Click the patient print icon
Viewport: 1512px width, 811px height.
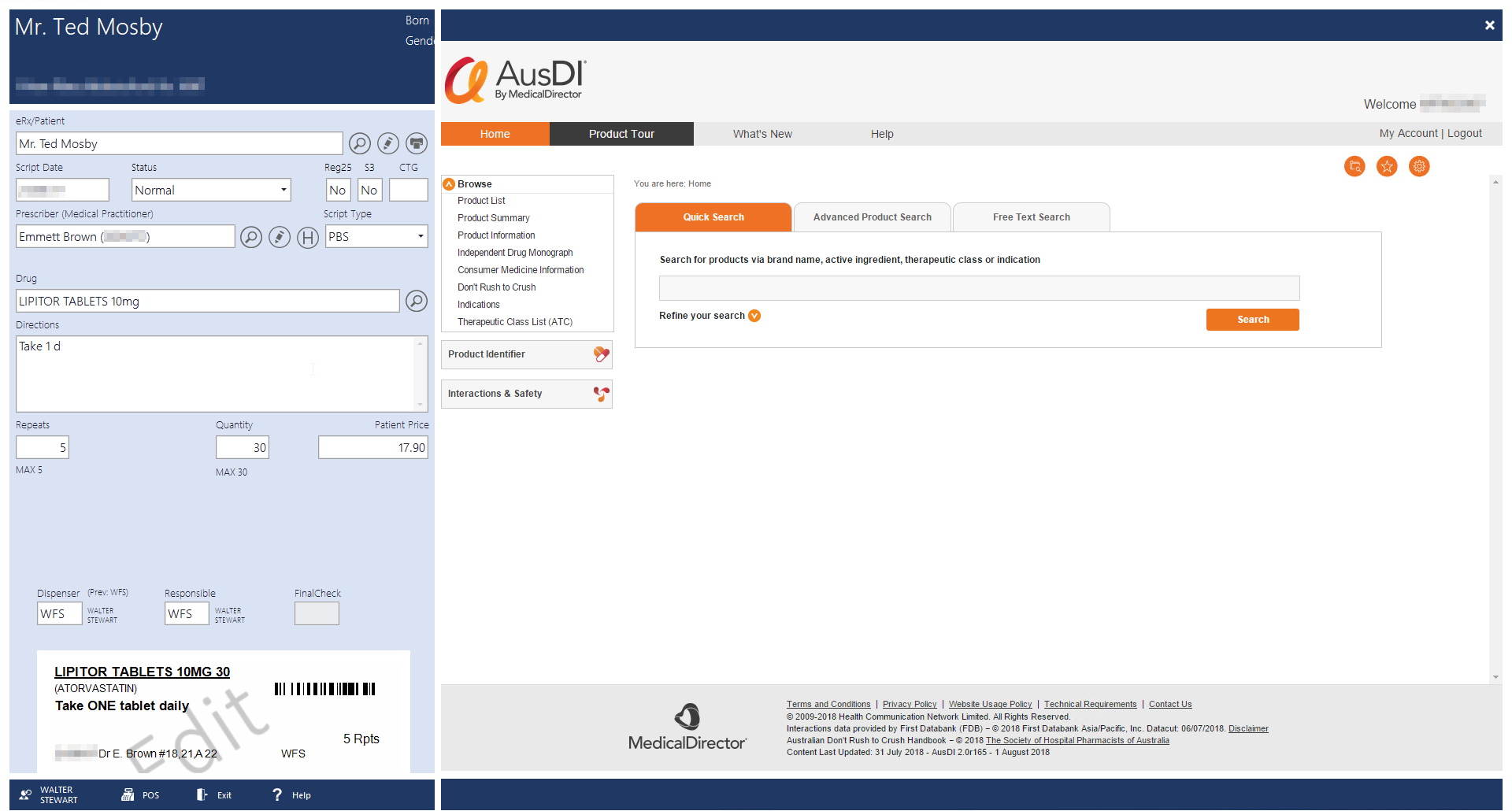click(417, 143)
